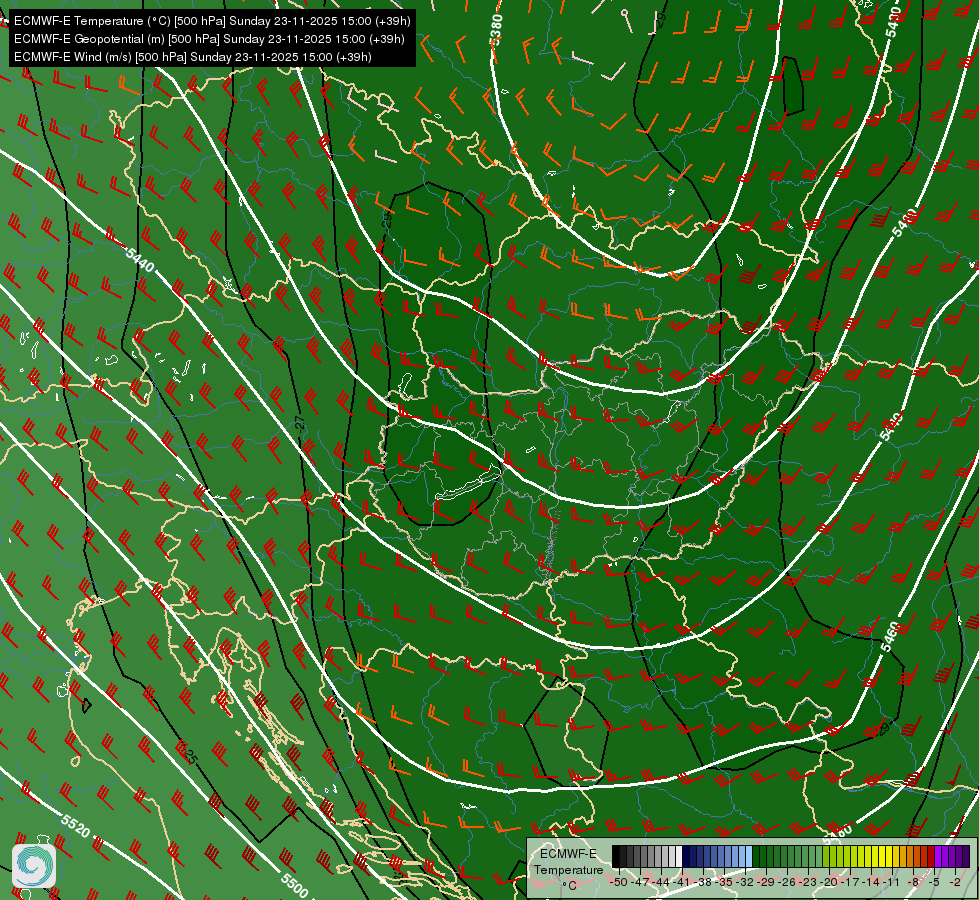Image resolution: width=979 pixels, height=900 pixels.
Task: Select the ECMWF-E Geopotential header line
Action: 209,39
